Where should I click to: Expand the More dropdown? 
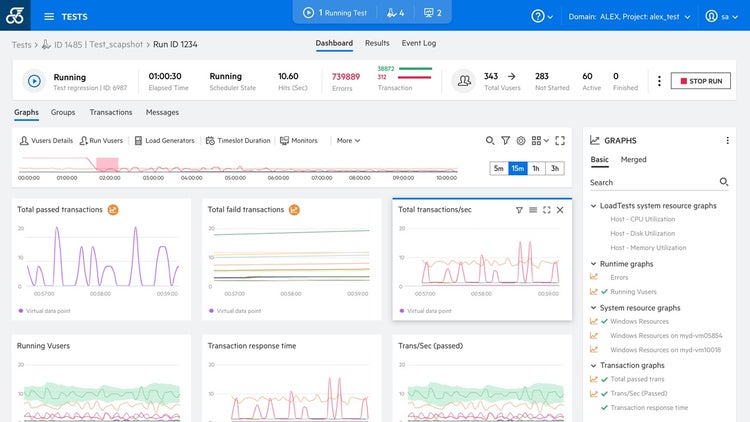348,141
